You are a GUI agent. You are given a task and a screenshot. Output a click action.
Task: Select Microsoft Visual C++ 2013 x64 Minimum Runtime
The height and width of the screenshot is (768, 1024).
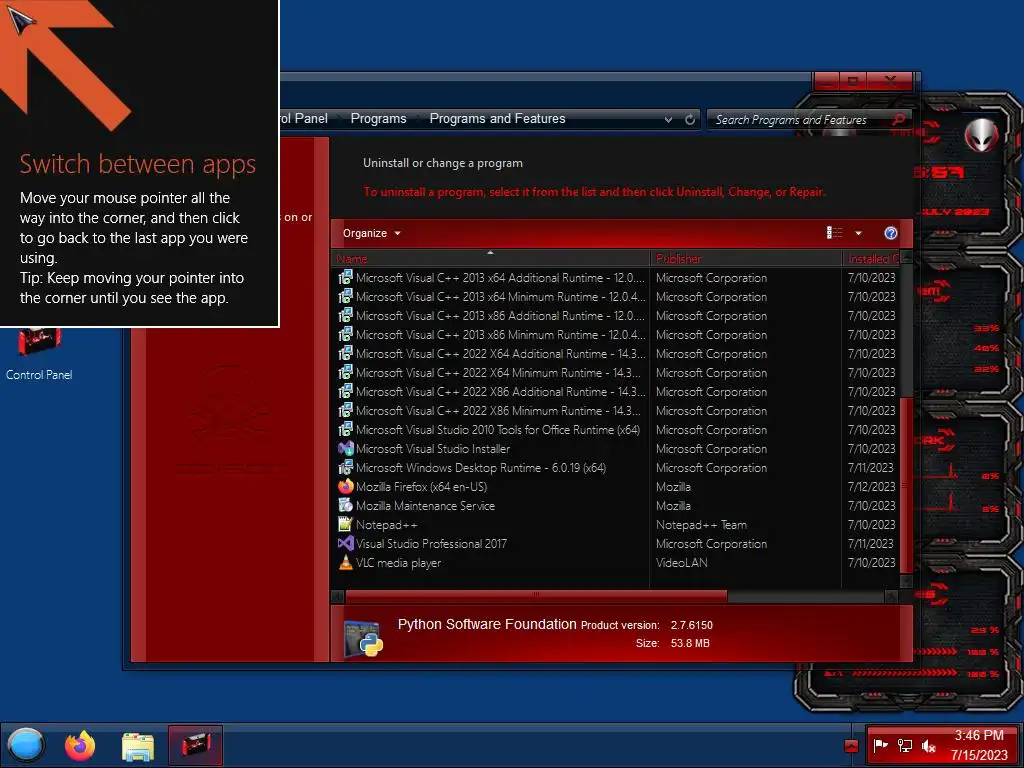click(500, 296)
